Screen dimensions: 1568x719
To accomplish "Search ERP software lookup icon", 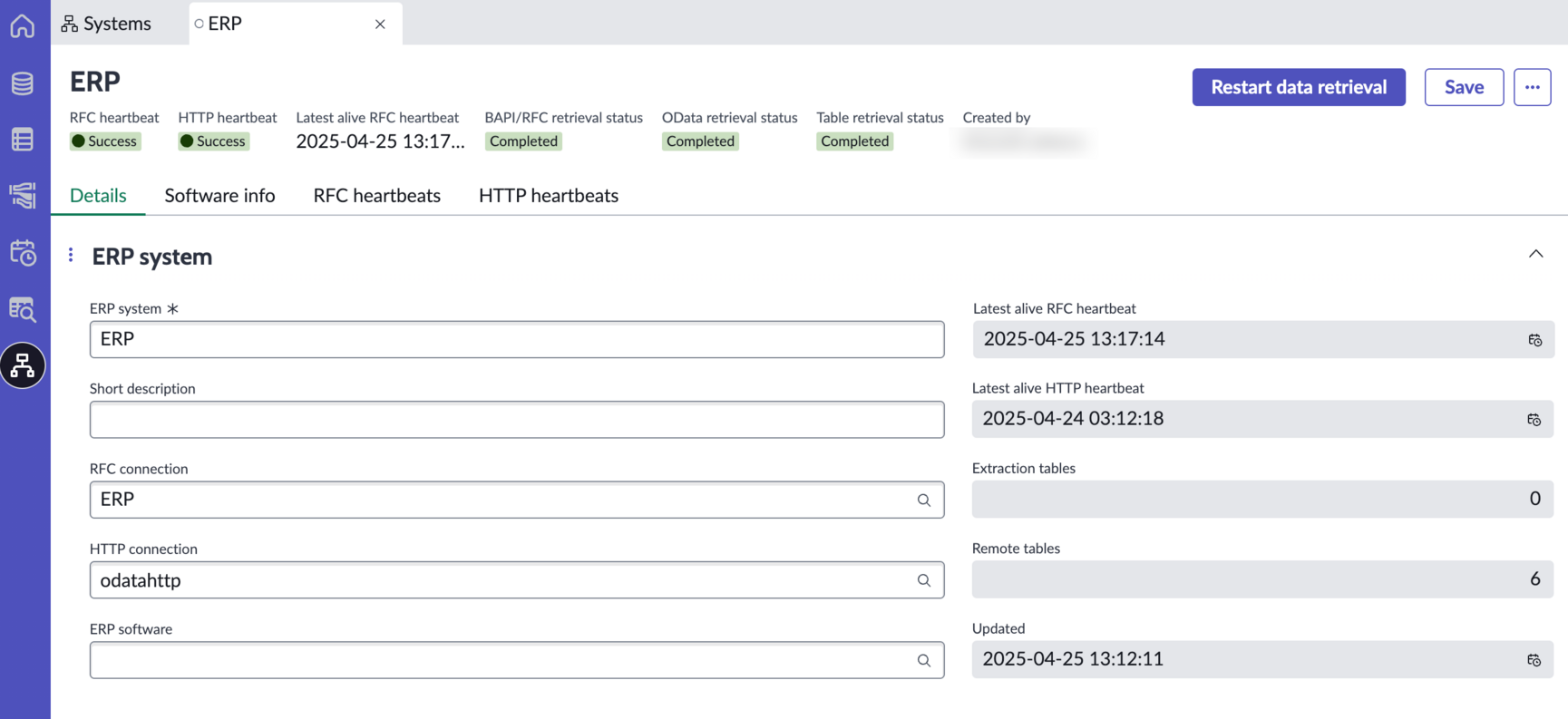I will 923,661.
